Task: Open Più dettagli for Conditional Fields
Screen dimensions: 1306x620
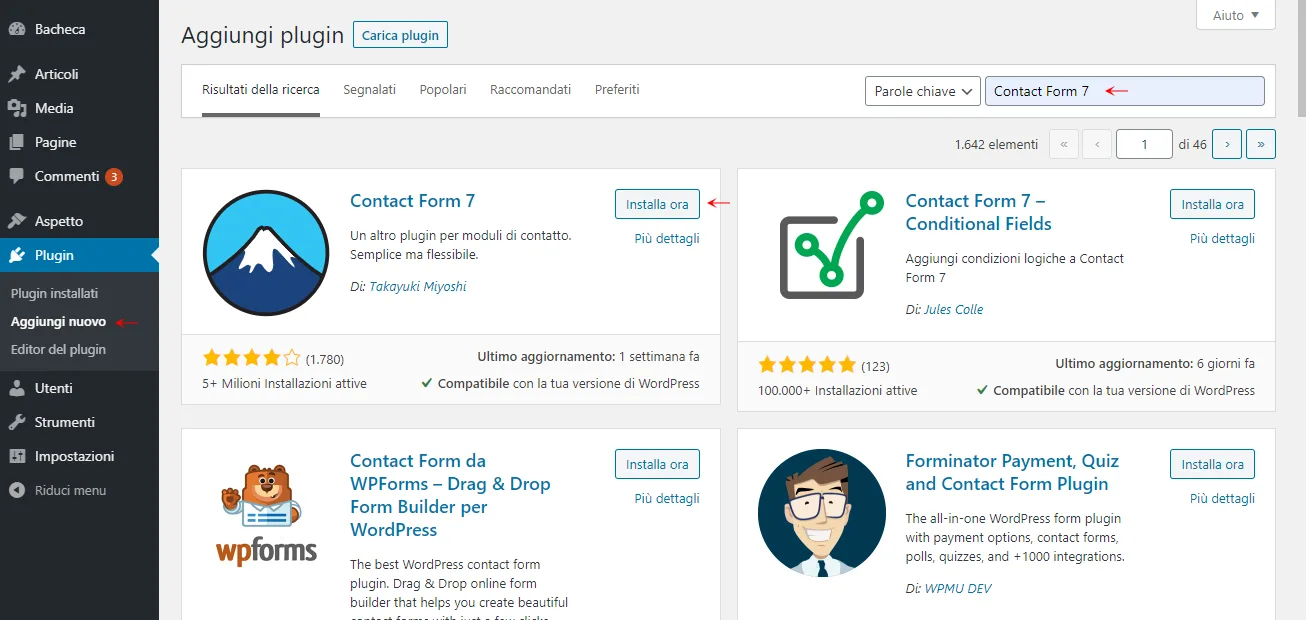Action: click(x=1222, y=239)
